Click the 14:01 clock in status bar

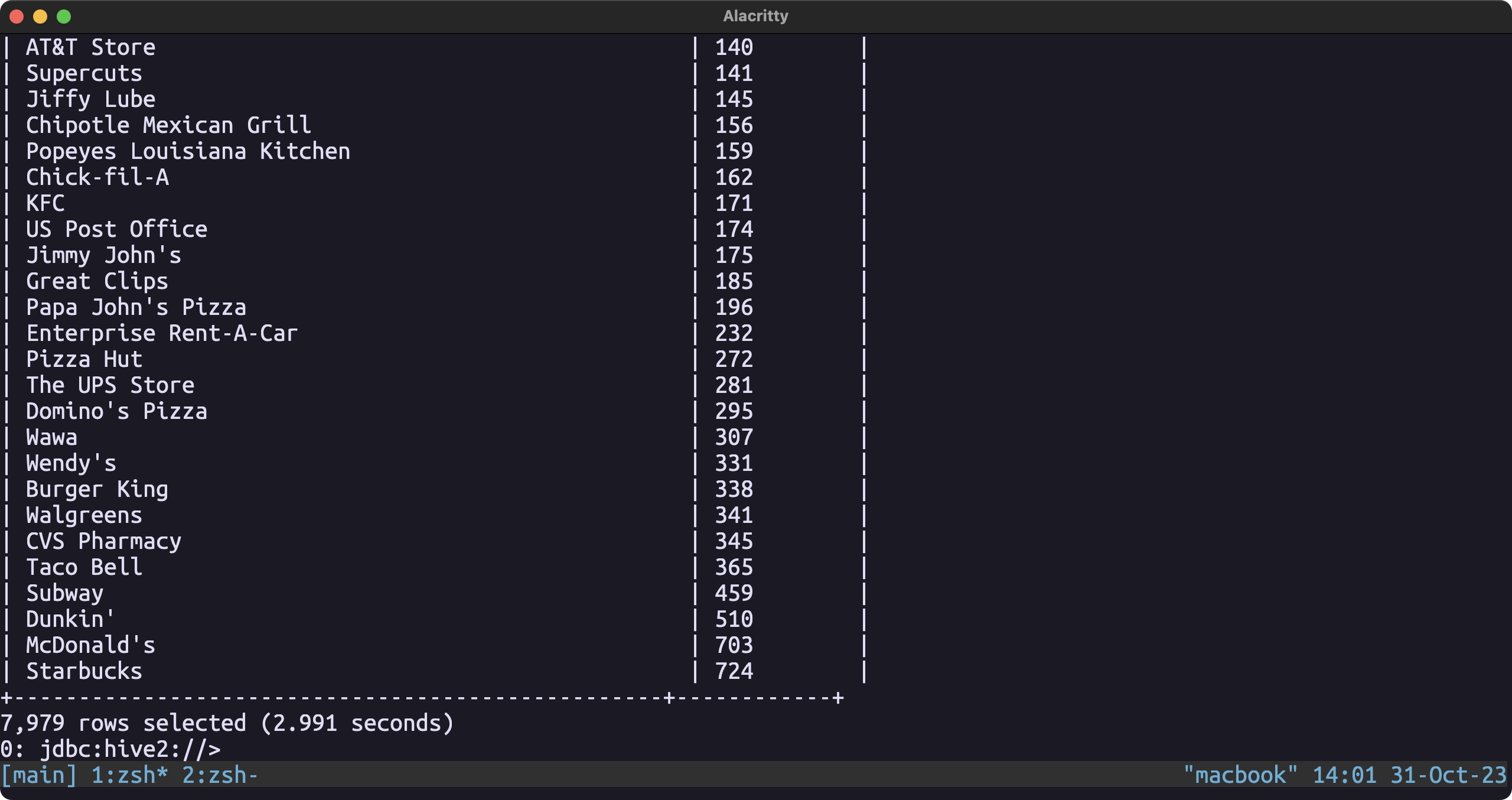coord(1344,775)
